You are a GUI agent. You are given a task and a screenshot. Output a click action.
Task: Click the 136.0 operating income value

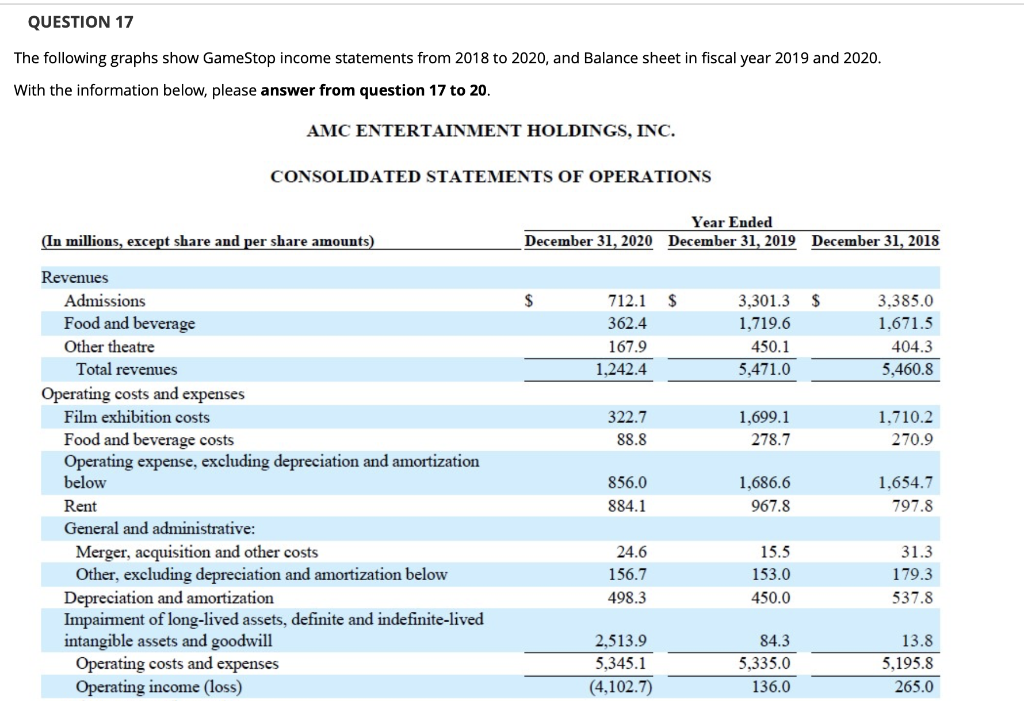[x=770, y=687]
